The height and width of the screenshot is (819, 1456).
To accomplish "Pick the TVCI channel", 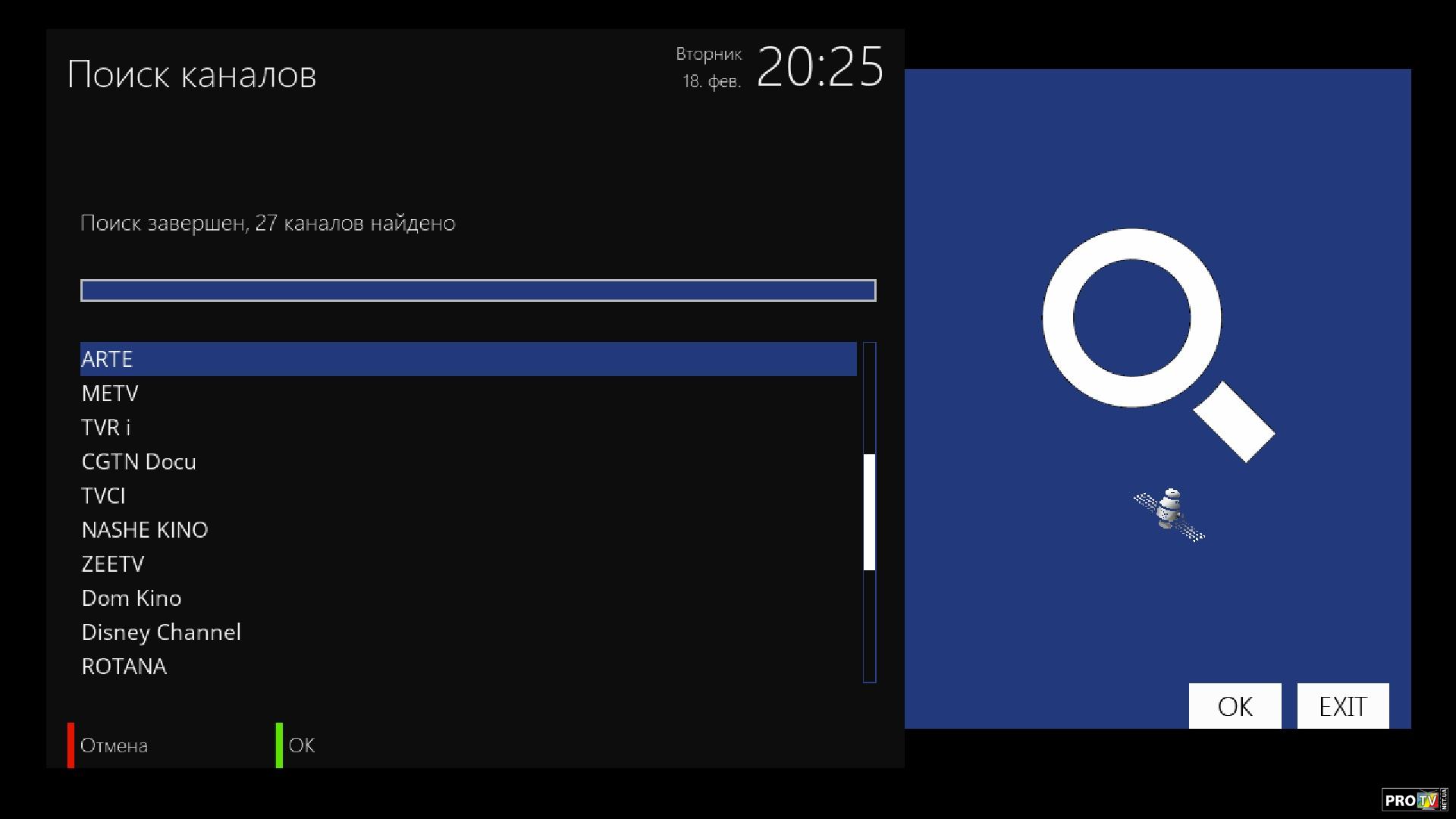I will coord(469,495).
